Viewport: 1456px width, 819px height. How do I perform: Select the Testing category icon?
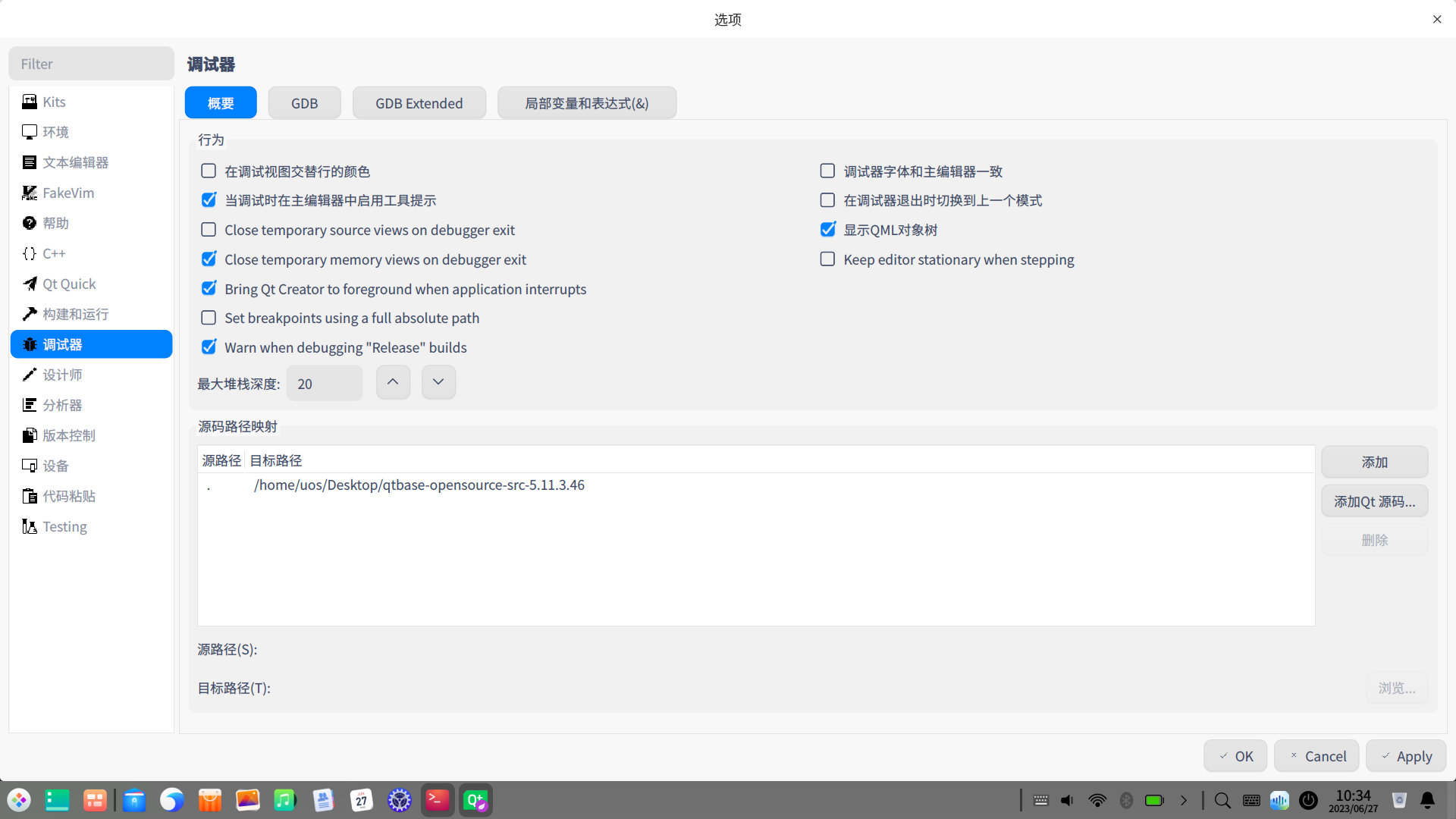coord(30,526)
